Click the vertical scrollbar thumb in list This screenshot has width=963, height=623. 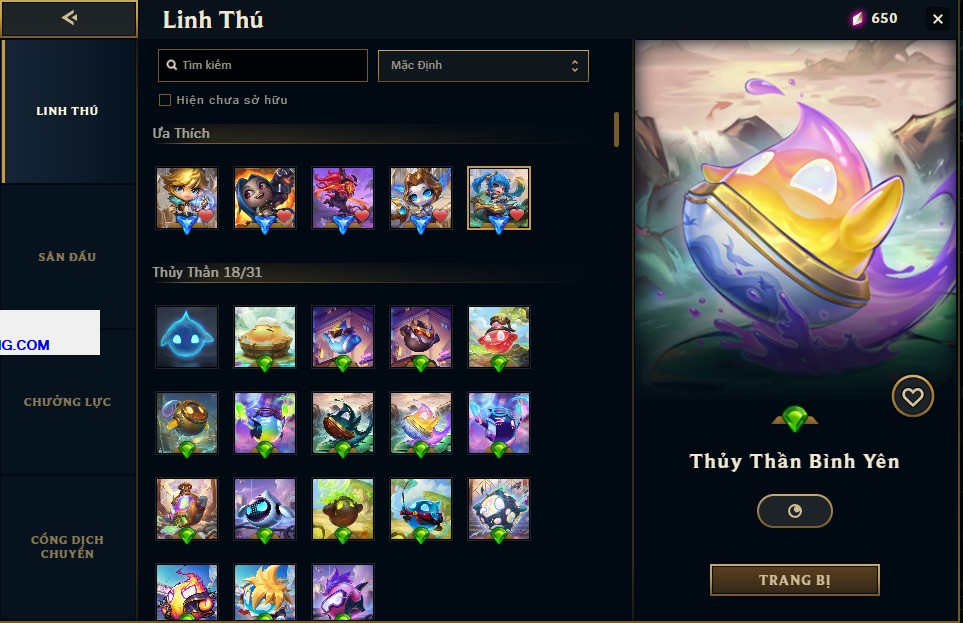tap(616, 129)
